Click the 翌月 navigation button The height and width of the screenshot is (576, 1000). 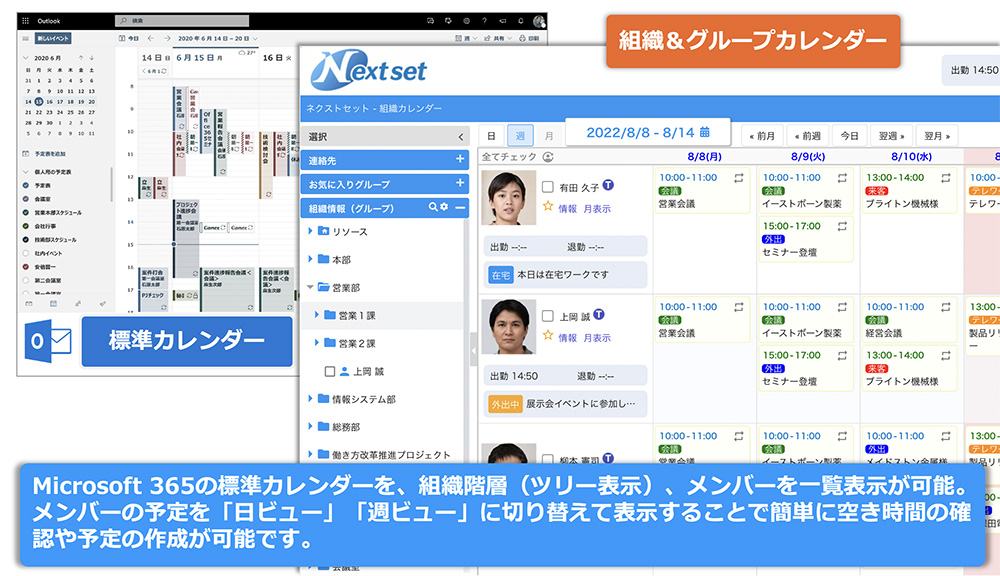point(937,136)
